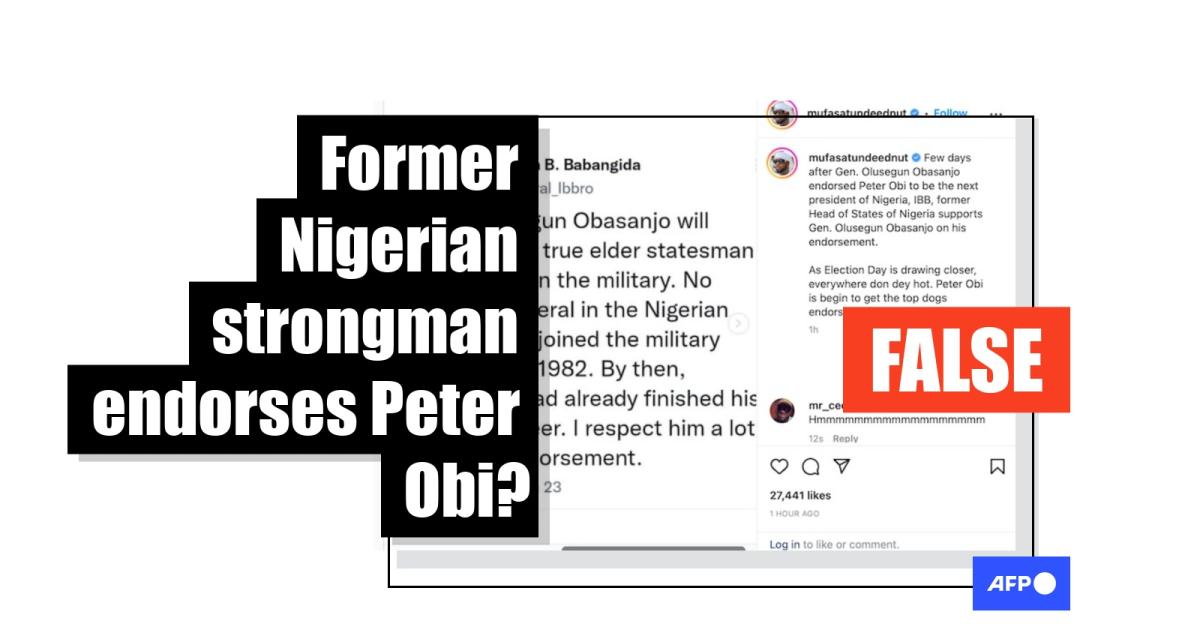Click the Follow link
The image size is (1200, 630).
(x=950, y=113)
